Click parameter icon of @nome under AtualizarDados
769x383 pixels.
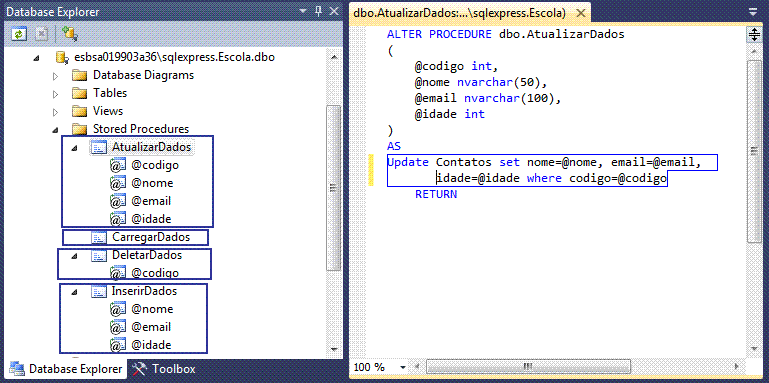118,183
